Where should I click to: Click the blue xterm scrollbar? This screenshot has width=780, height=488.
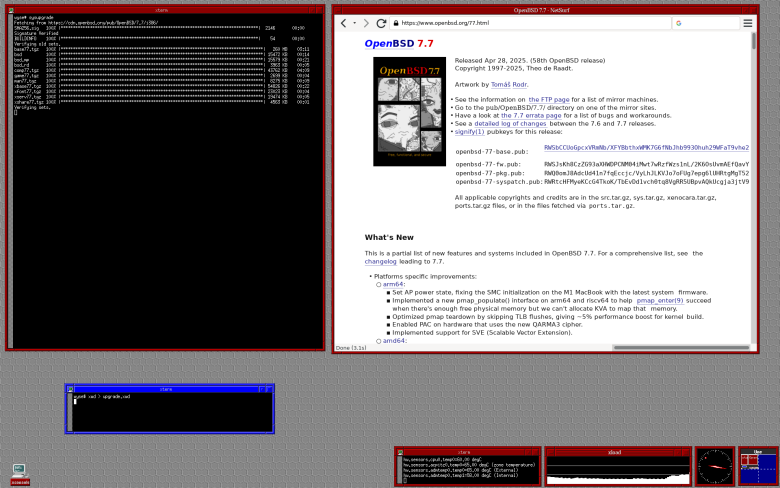click(x=70, y=412)
